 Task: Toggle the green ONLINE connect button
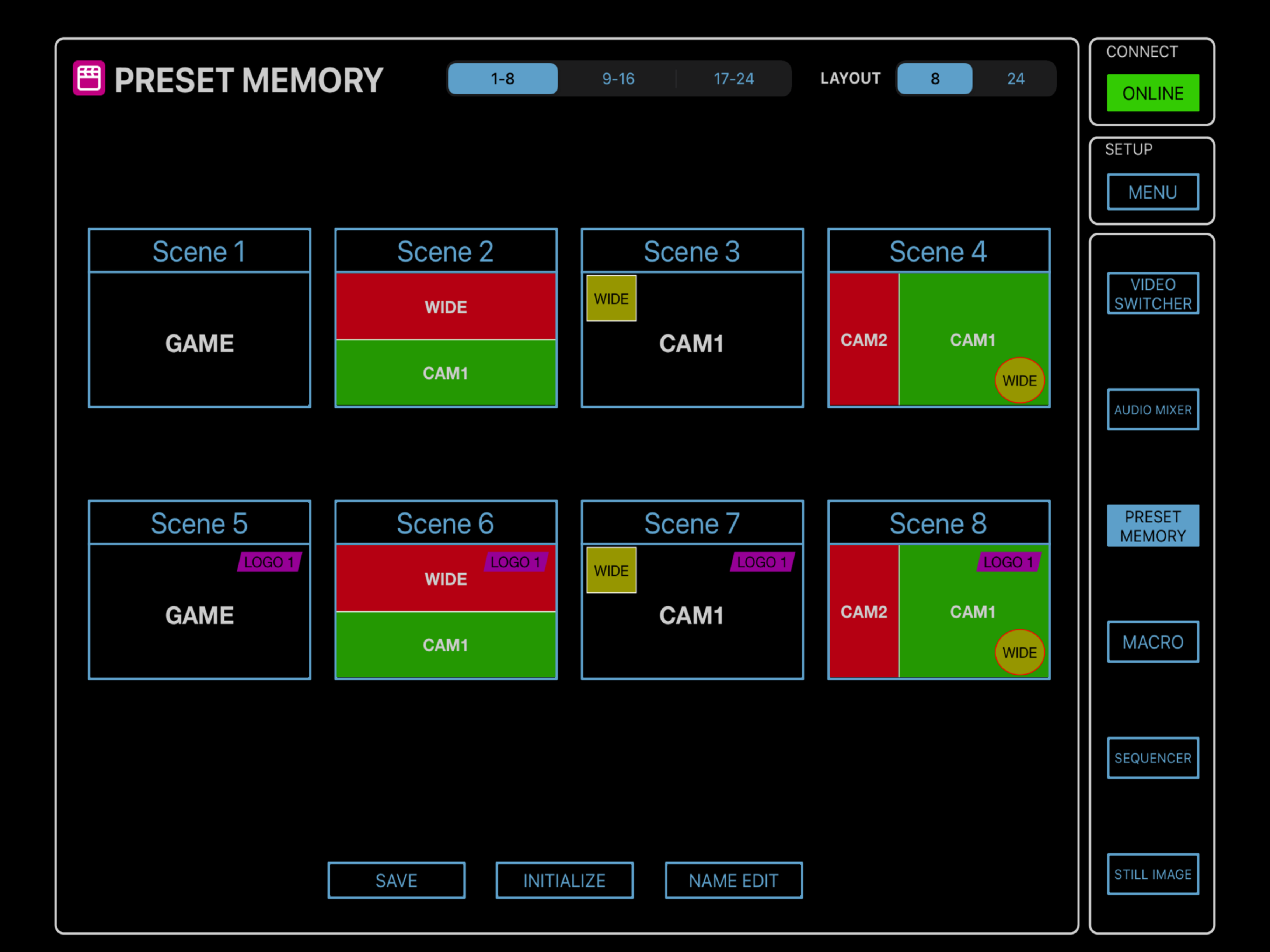pyautogui.click(x=1152, y=93)
